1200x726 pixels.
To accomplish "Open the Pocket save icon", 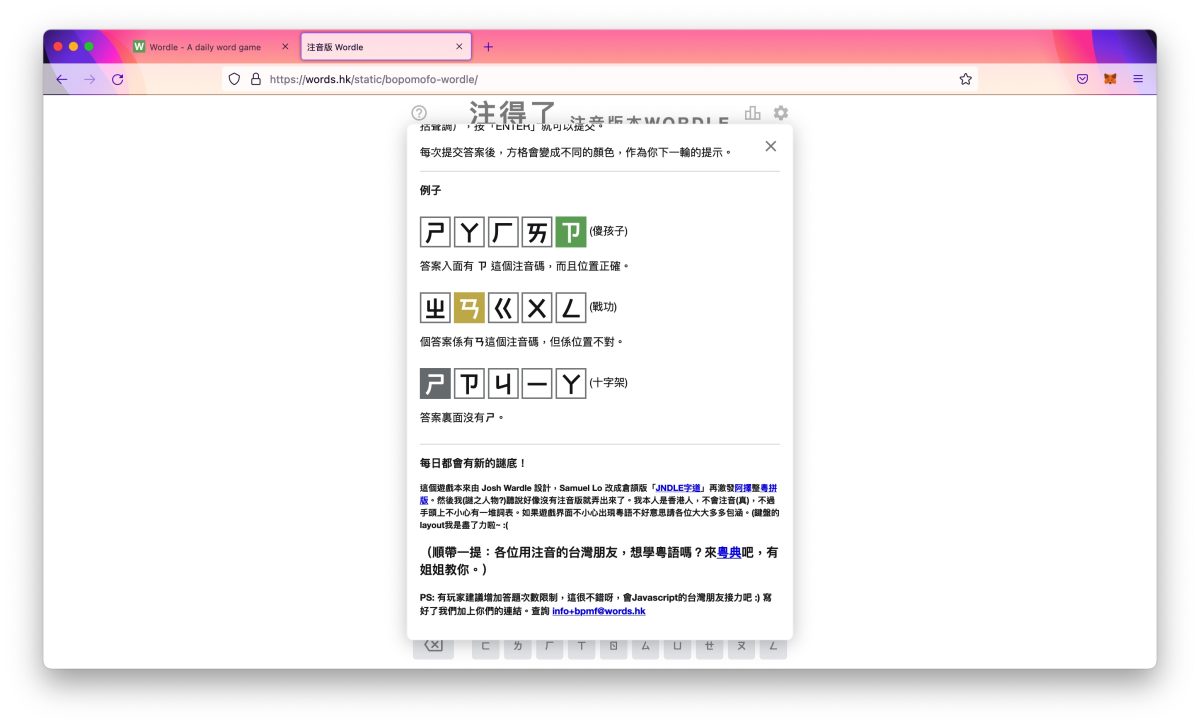I will (x=1082, y=79).
